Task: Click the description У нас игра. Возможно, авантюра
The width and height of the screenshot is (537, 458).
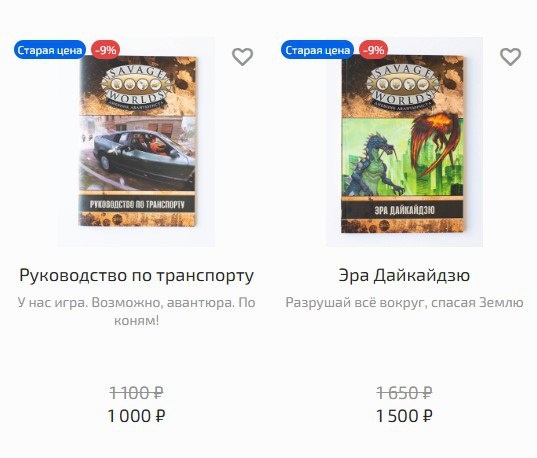Action: point(136,311)
